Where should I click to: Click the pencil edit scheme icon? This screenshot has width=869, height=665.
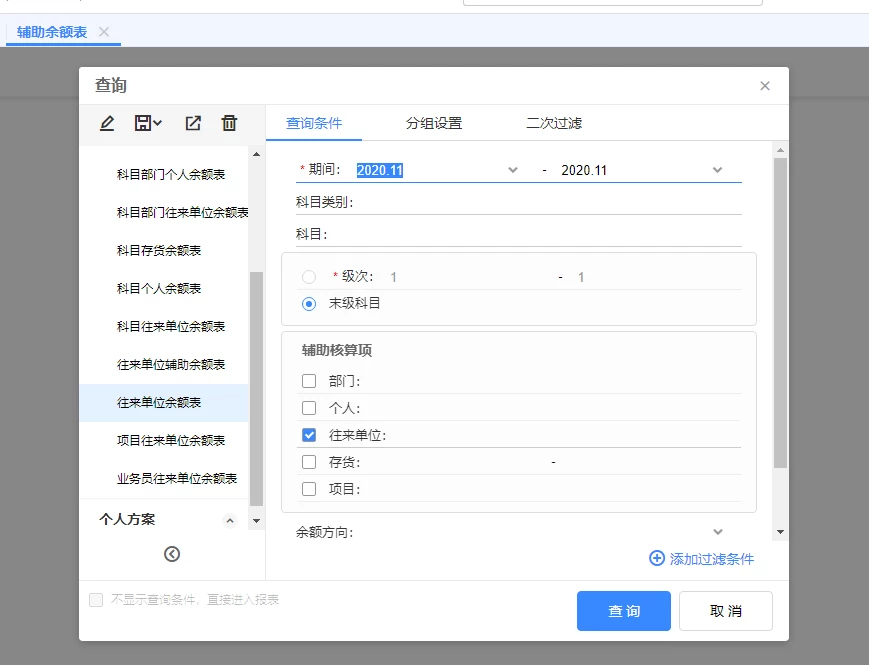click(107, 123)
